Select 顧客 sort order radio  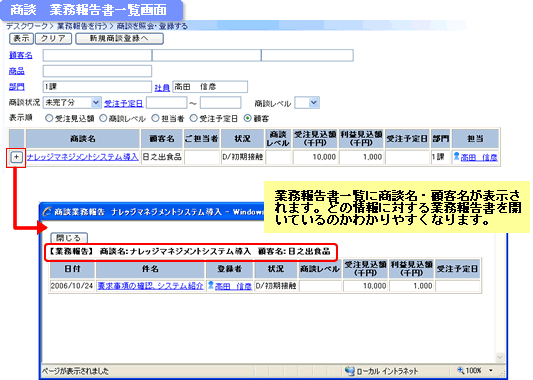(247, 118)
